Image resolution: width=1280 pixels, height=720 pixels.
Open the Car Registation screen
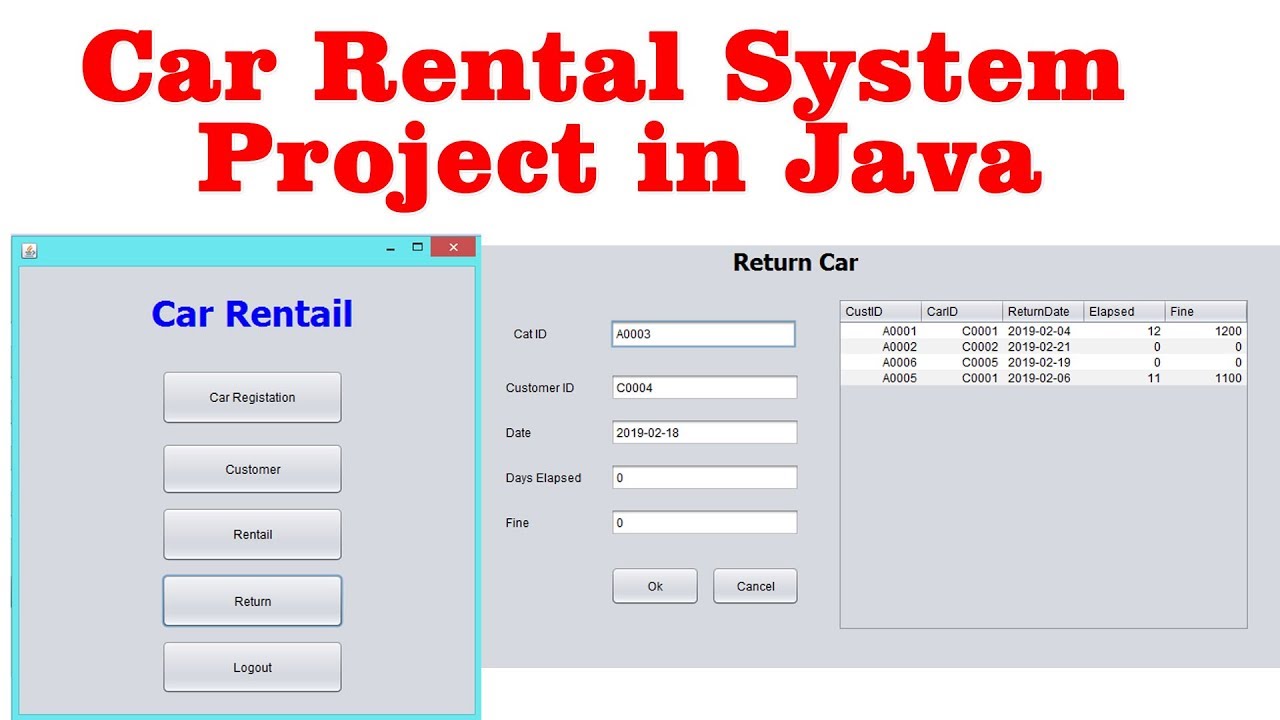pyautogui.click(x=252, y=397)
